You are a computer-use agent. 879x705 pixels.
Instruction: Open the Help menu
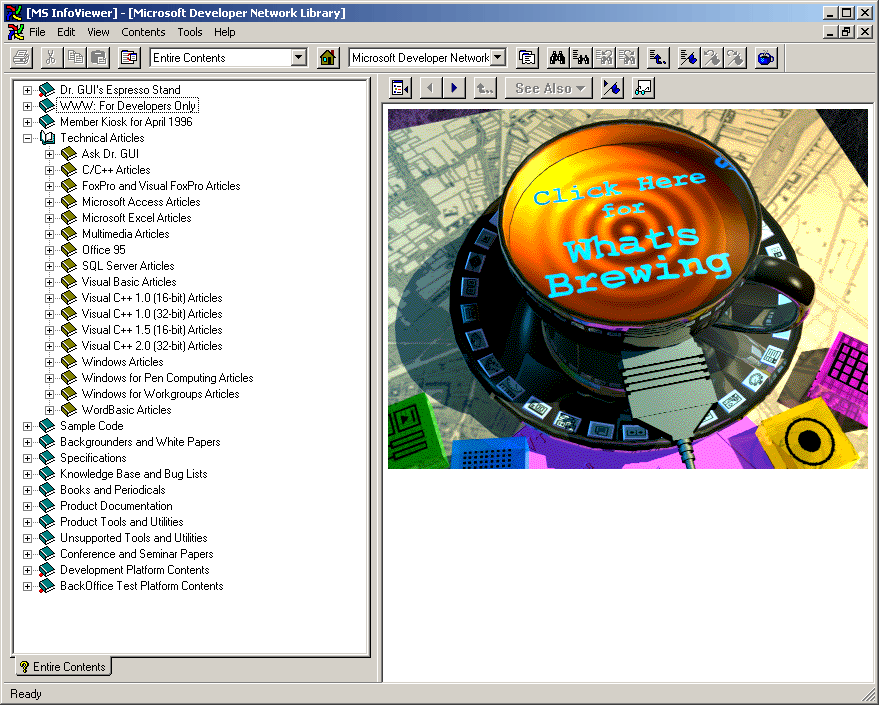[x=225, y=32]
